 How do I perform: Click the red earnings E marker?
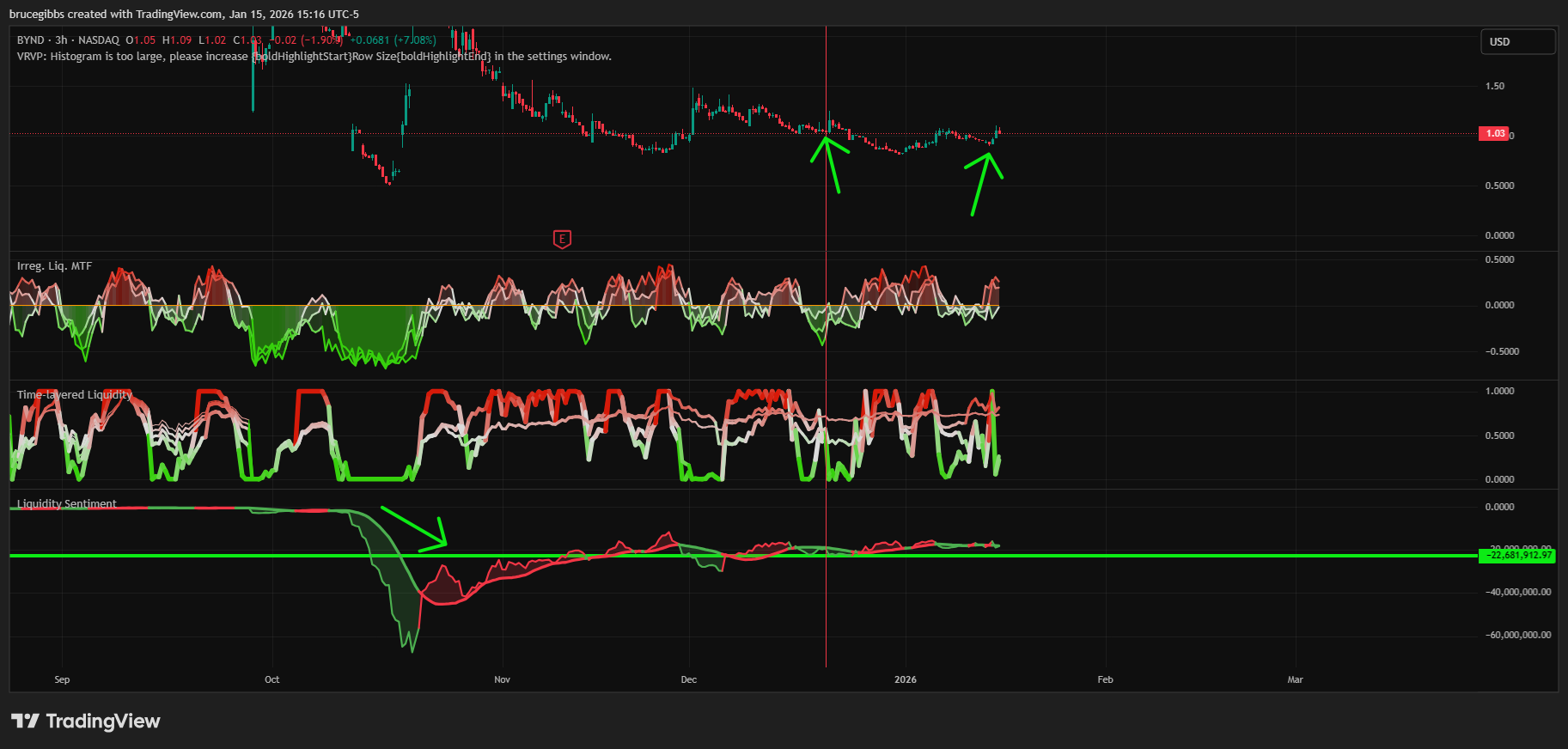point(562,239)
